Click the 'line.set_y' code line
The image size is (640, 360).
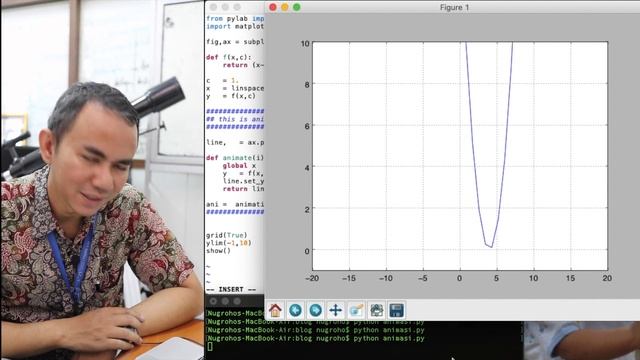click(243, 181)
